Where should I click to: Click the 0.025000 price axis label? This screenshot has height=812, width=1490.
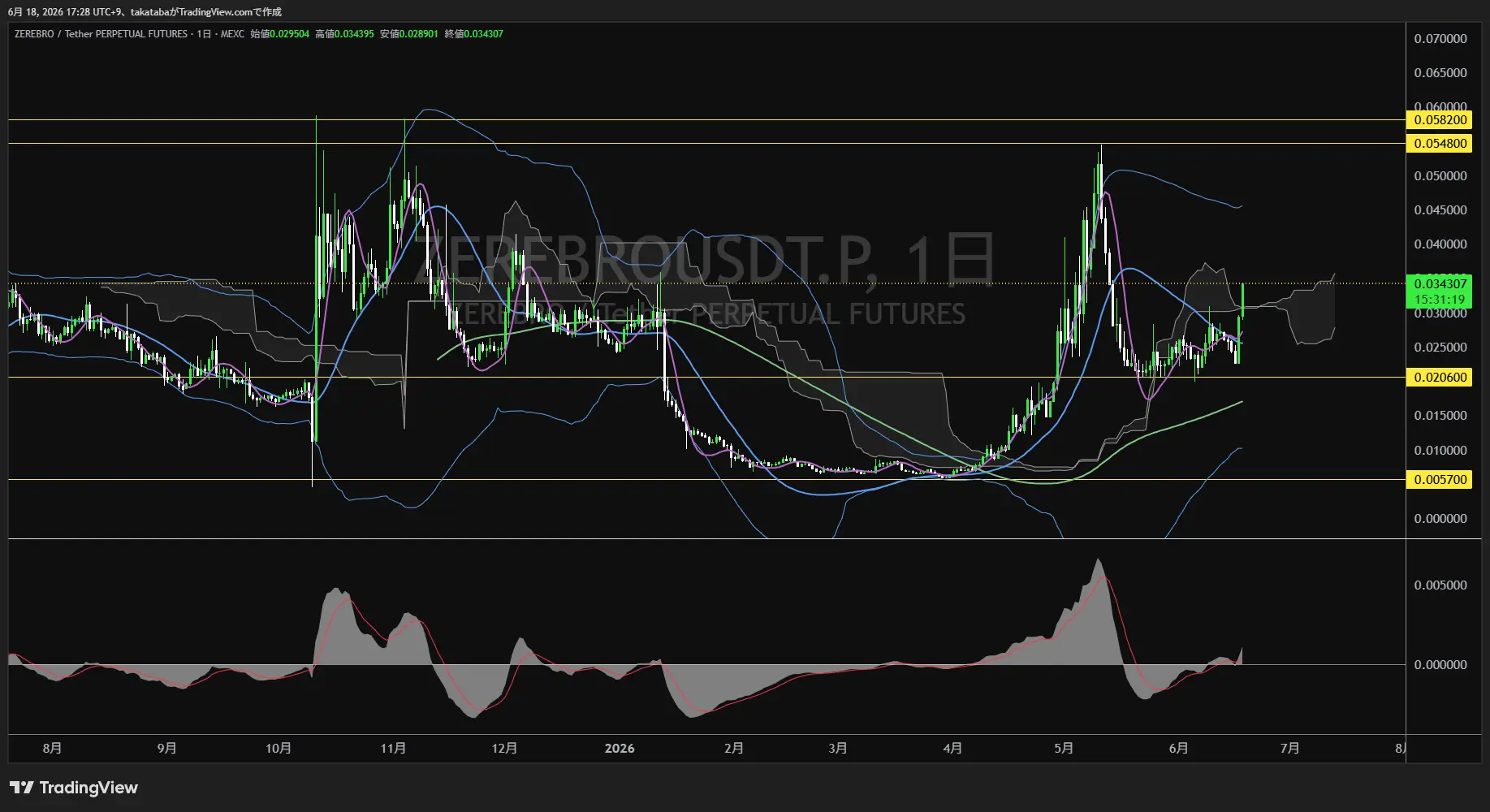pyautogui.click(x=1440, y=348)
